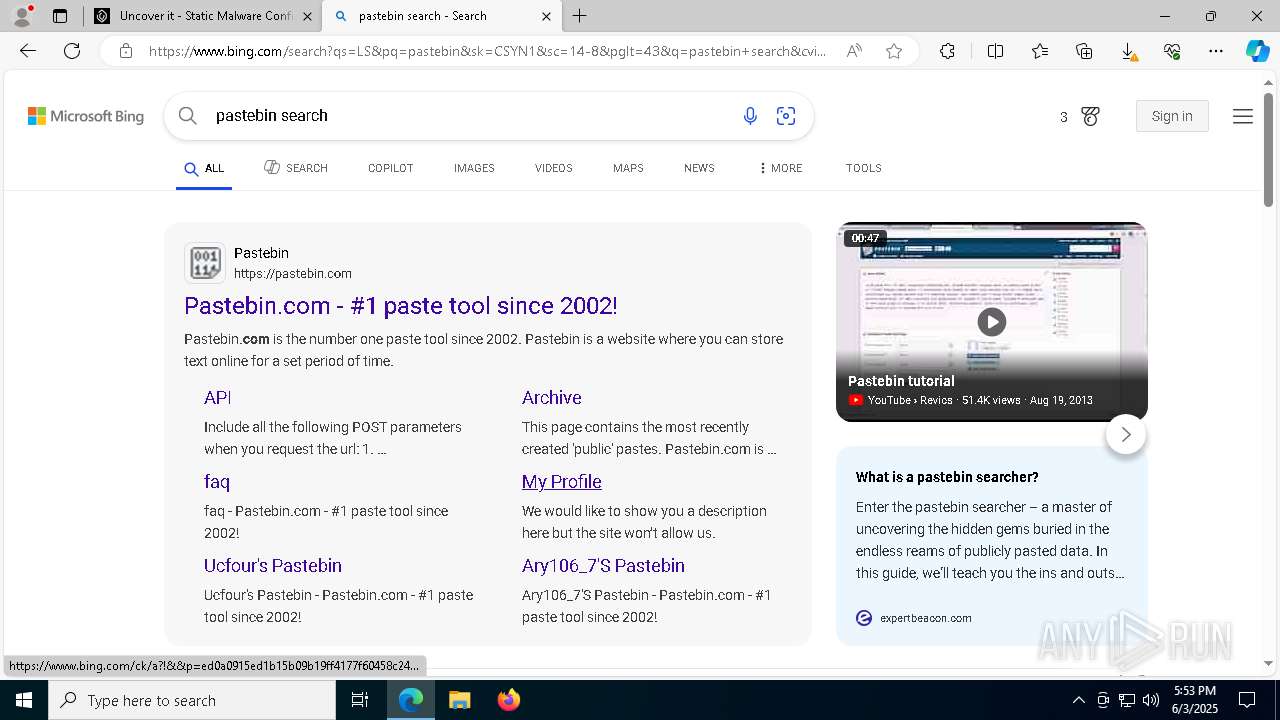Open a new tab with plus icon
1280x720 pixels.
pos(580,16)
